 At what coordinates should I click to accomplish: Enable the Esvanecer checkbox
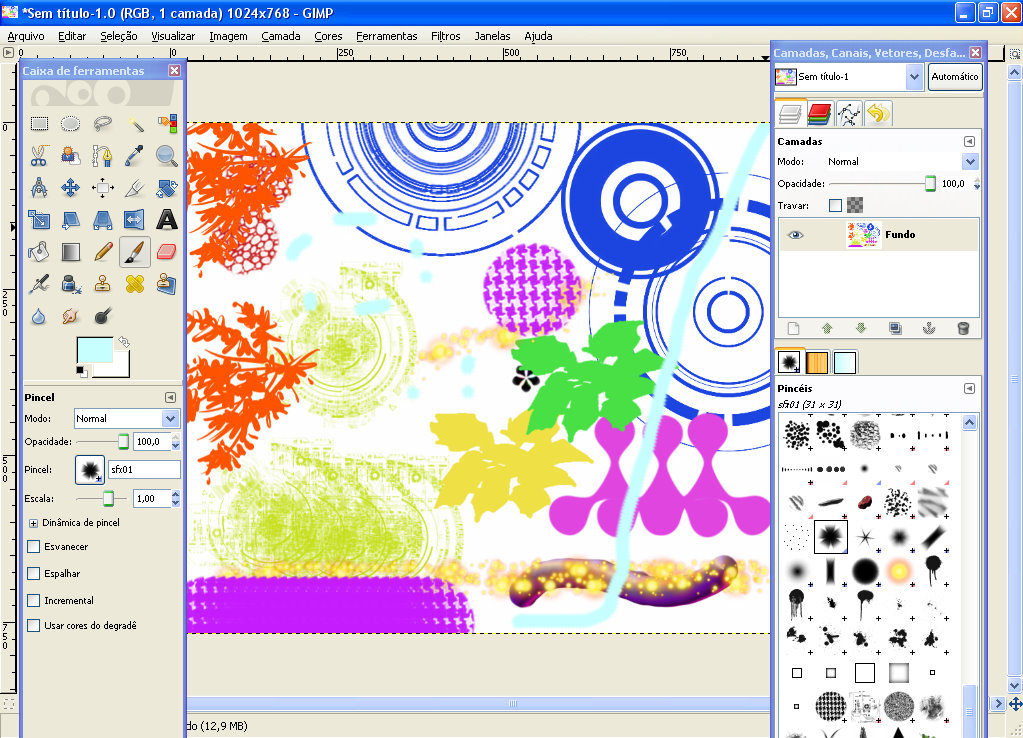pyautogui.click(x=36, y=546)
